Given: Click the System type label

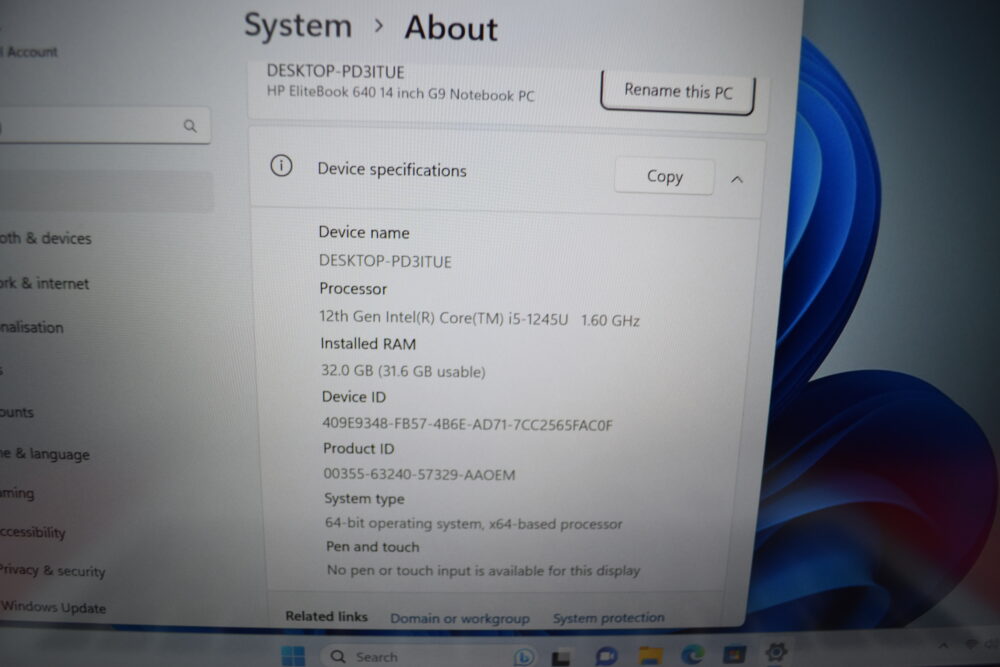Looking at the screenshot, I should point(364,499).
